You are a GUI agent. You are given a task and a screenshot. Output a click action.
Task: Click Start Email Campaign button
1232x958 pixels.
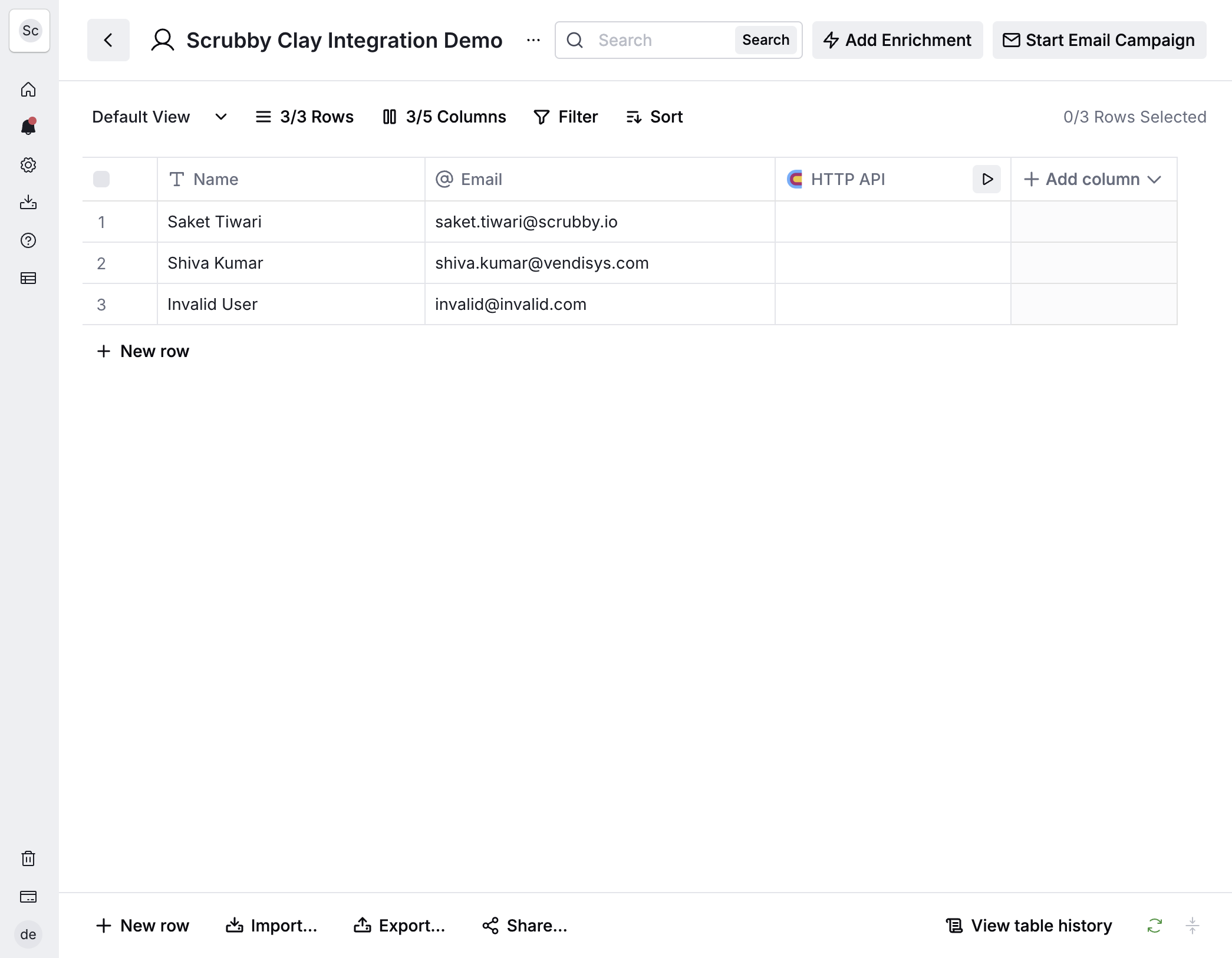point(1099,40)
